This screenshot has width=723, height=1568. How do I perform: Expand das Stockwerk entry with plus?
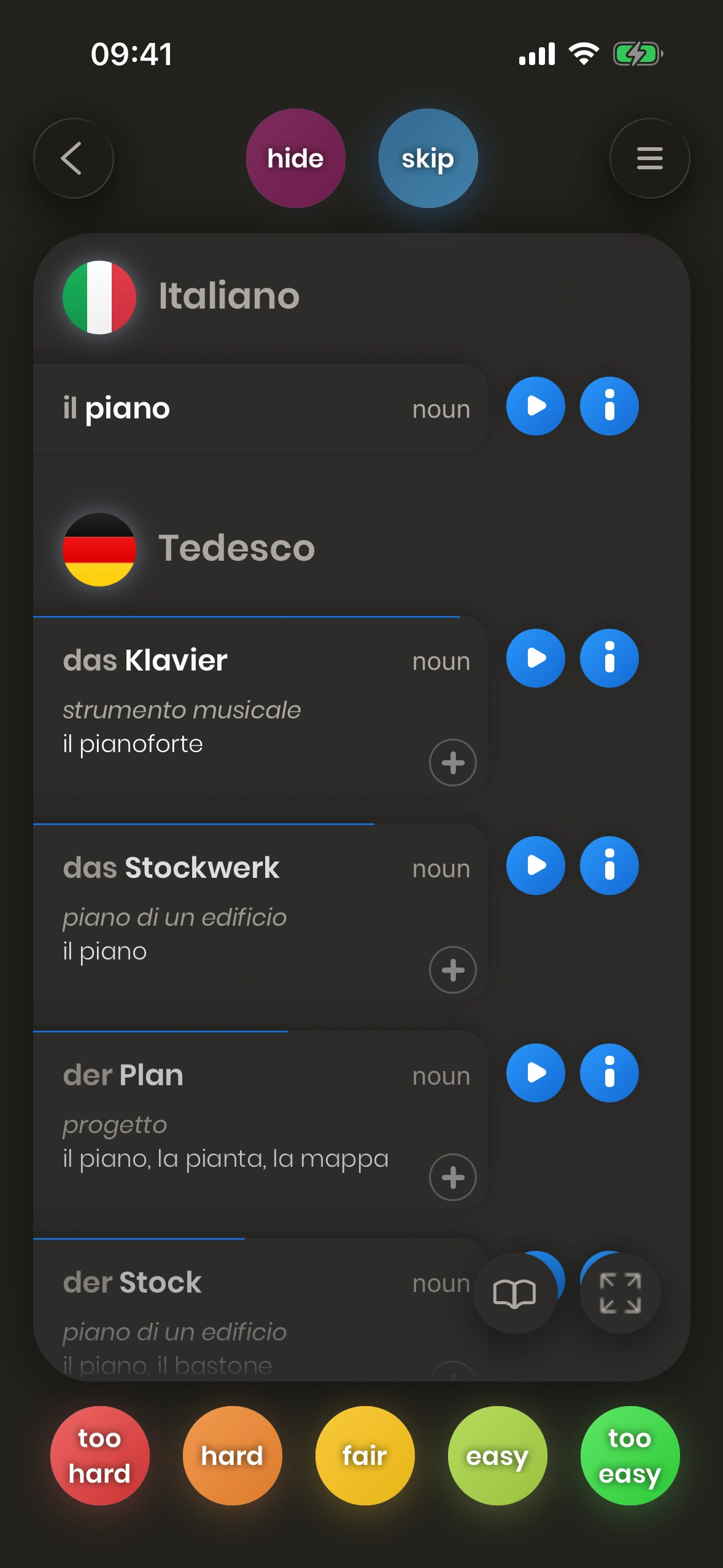pyautogui.click(x=453, y=970)
